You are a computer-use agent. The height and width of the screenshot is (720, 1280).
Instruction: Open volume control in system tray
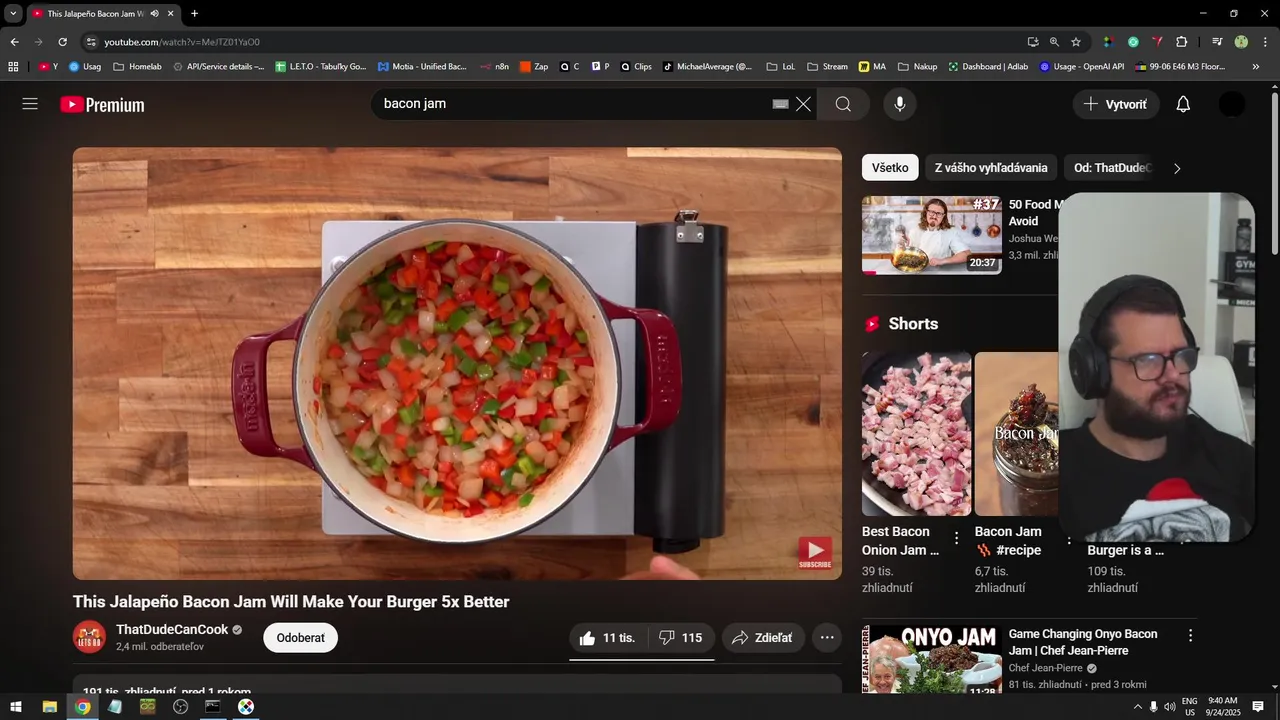click(x=1169, y=707)
